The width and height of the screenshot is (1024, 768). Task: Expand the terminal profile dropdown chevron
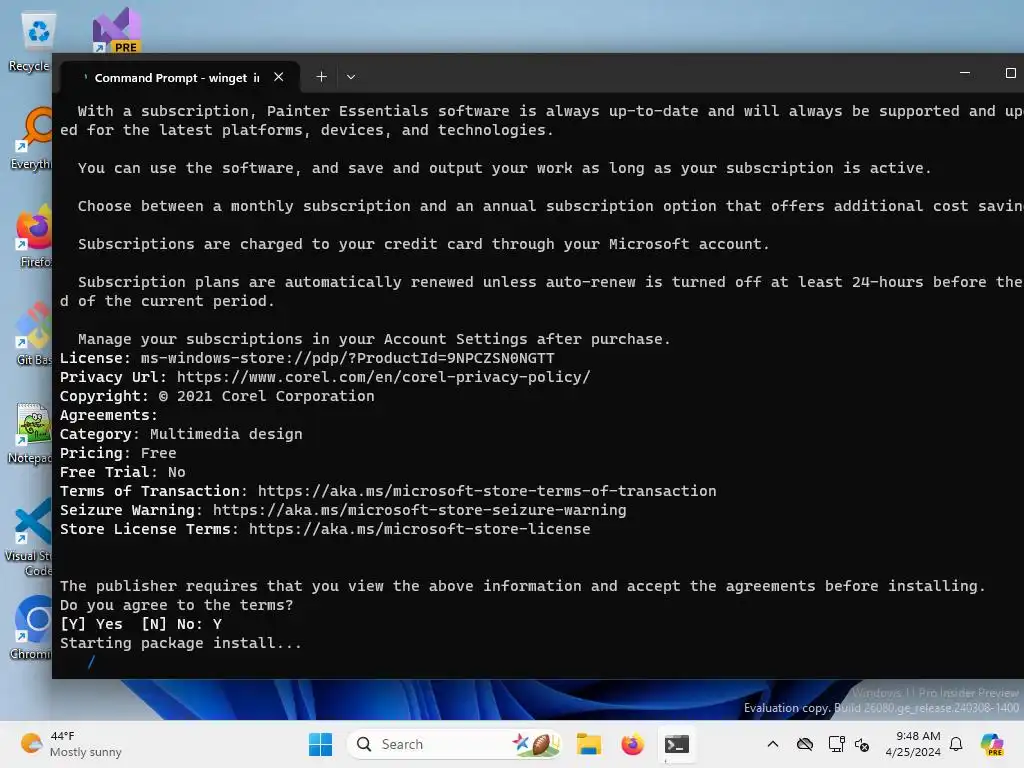[351, 77]
